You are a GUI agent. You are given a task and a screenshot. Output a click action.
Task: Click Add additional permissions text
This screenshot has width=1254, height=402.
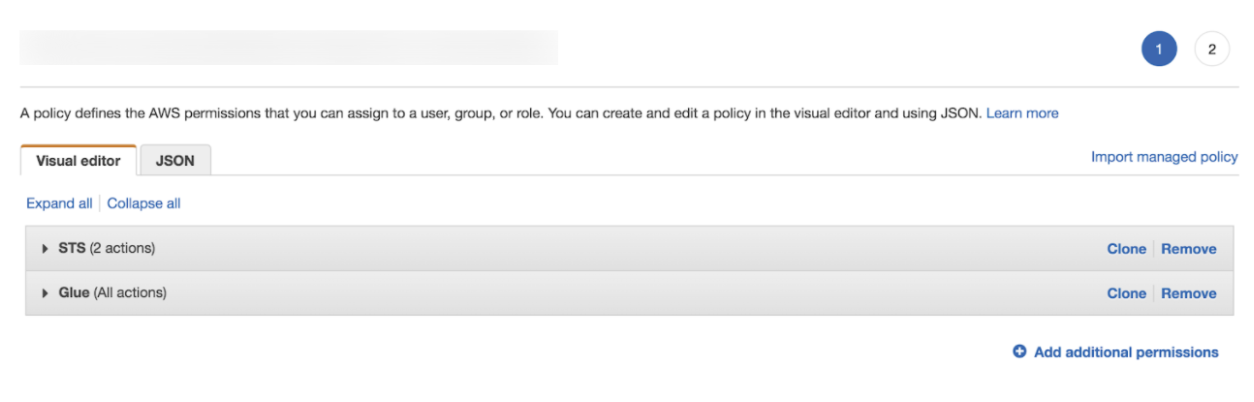click(x=1126, y=352)
